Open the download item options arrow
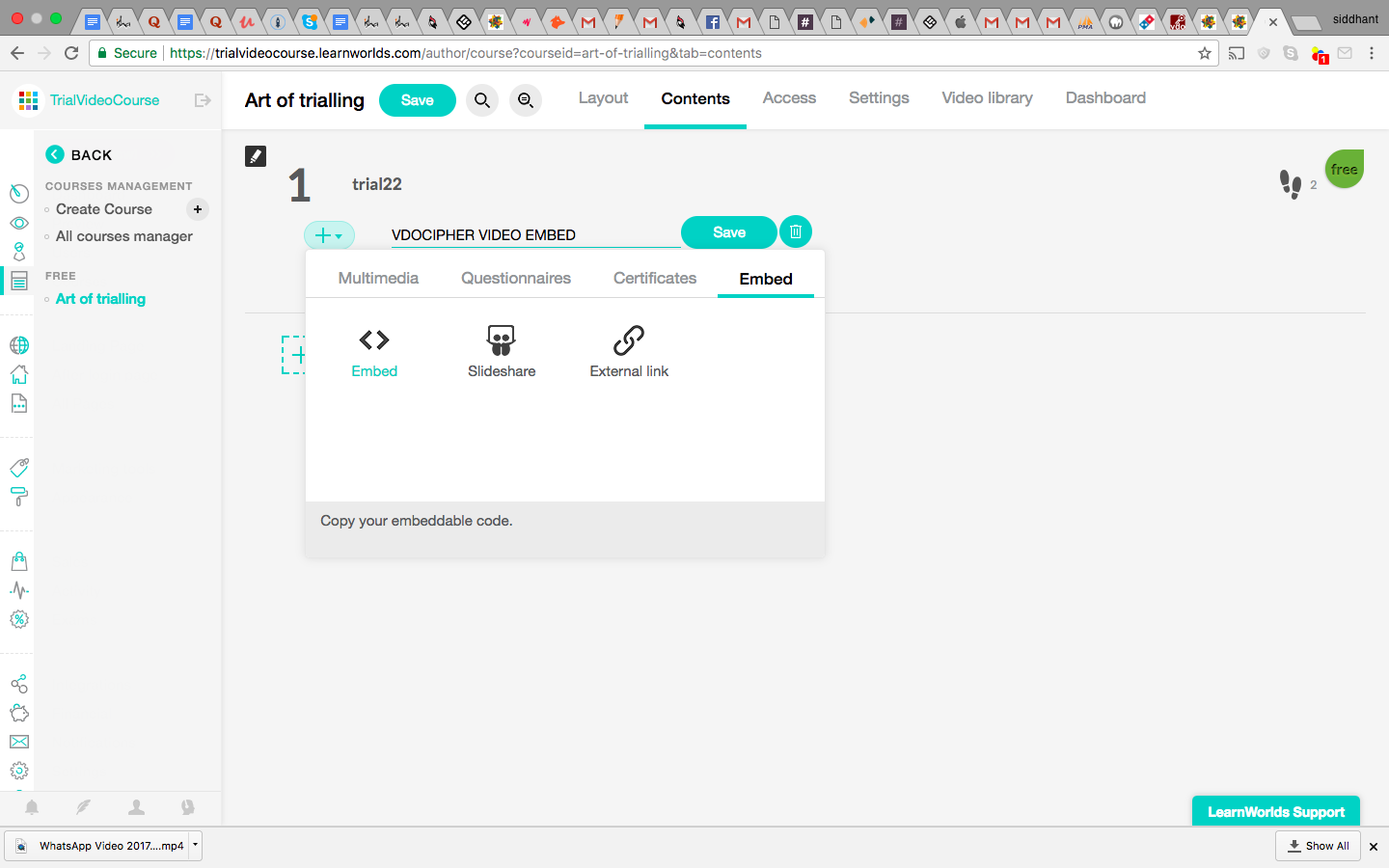 [195, 845]
